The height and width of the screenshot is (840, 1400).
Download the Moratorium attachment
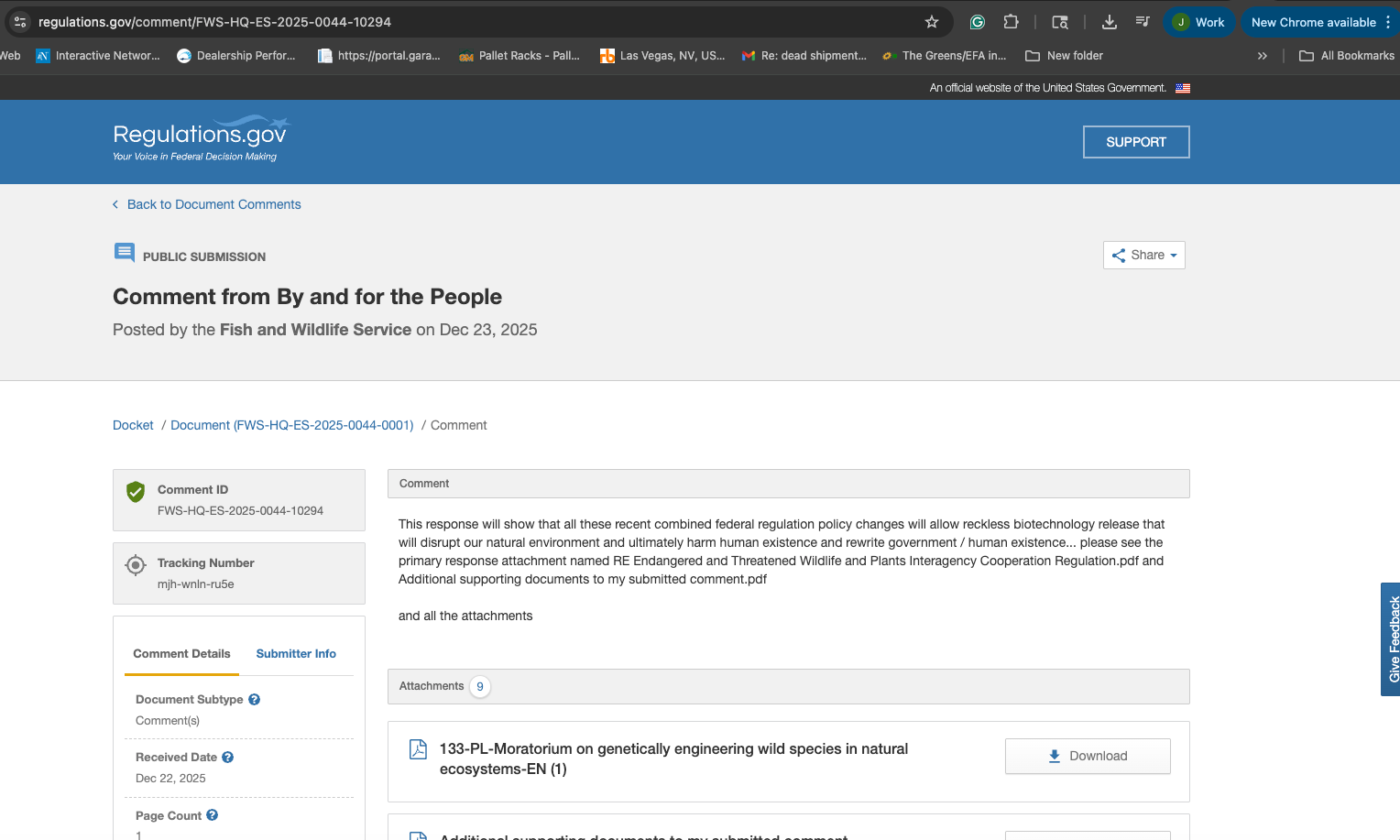1088,757
